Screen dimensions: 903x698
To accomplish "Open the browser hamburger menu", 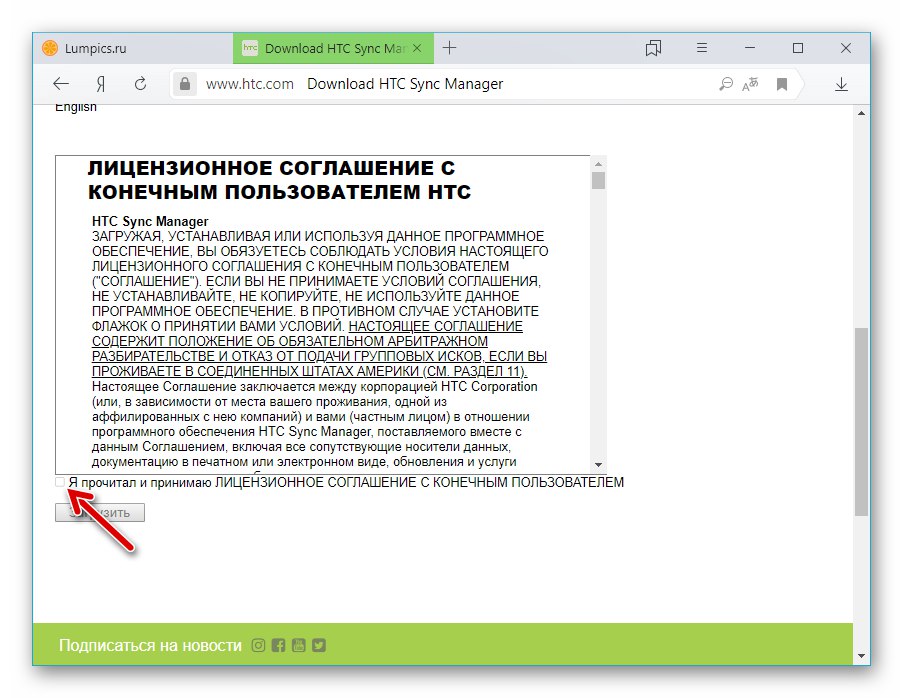I will click(701, 48).
